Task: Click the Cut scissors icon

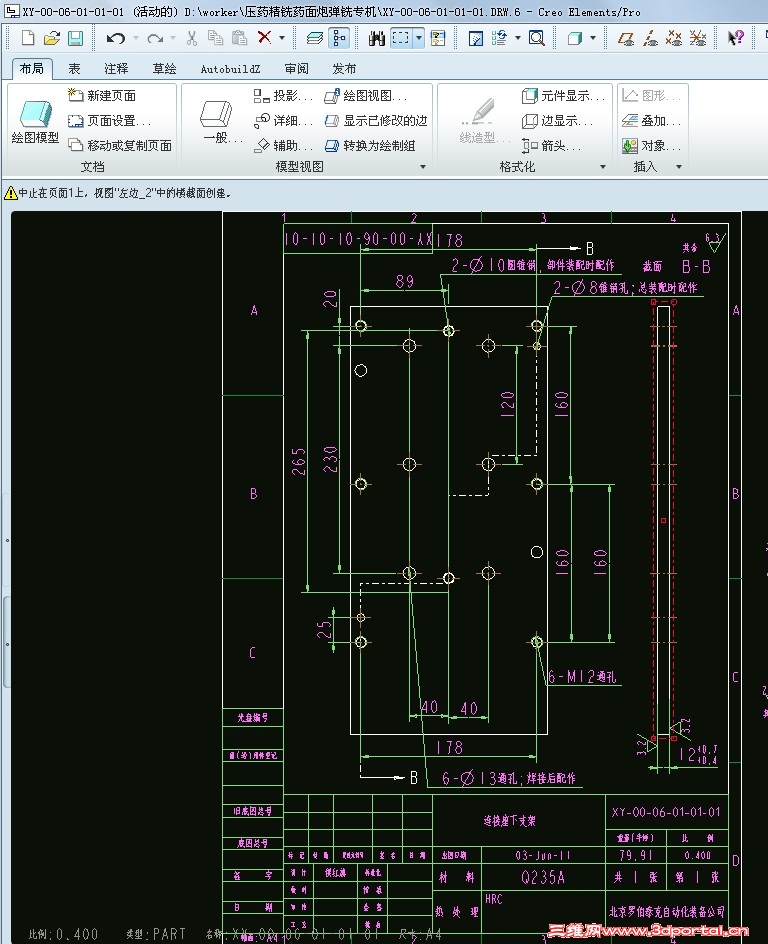Action: tap(192, 38)
